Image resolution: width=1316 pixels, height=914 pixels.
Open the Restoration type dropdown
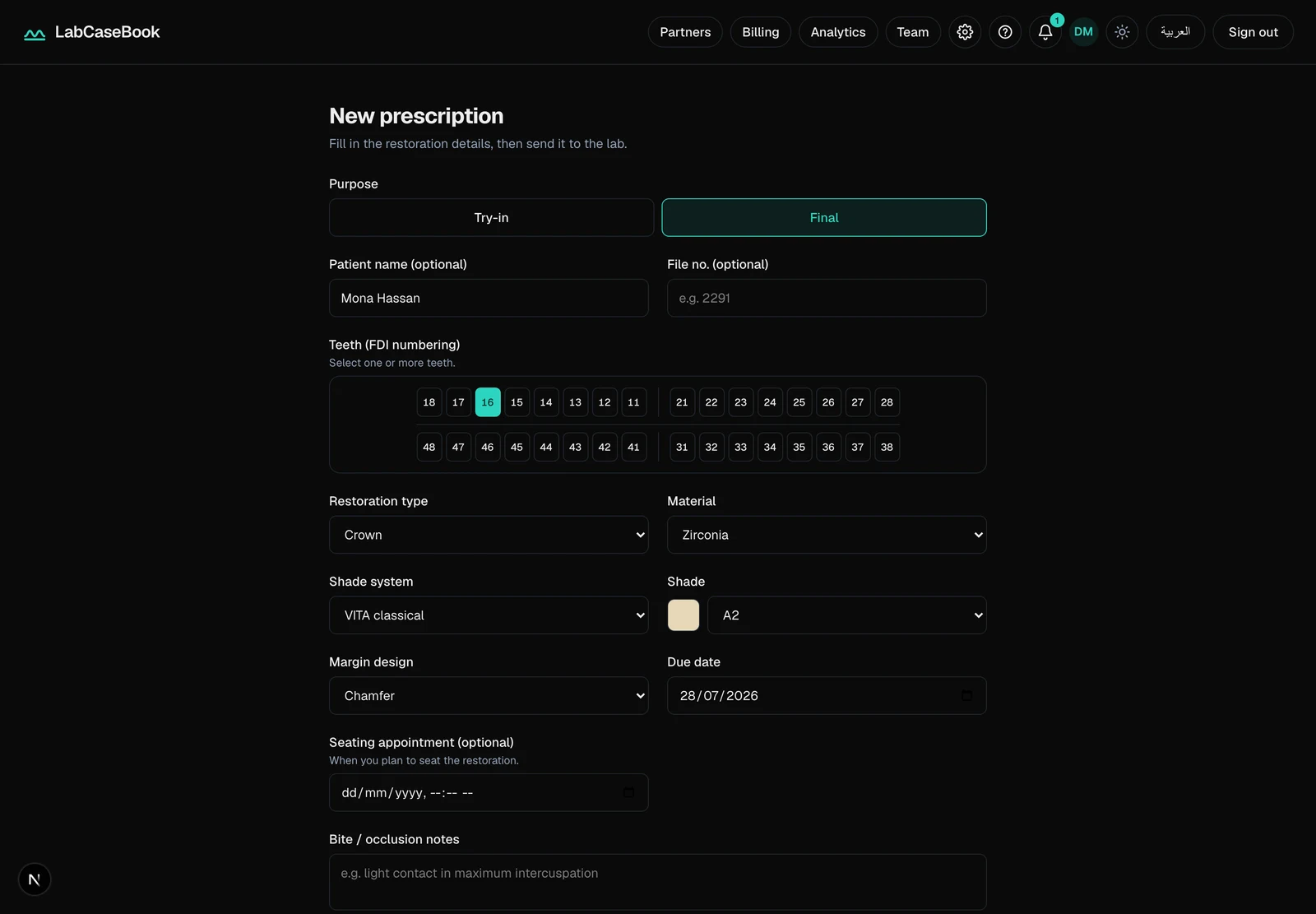pyautogui.click(x=489, y=535)
